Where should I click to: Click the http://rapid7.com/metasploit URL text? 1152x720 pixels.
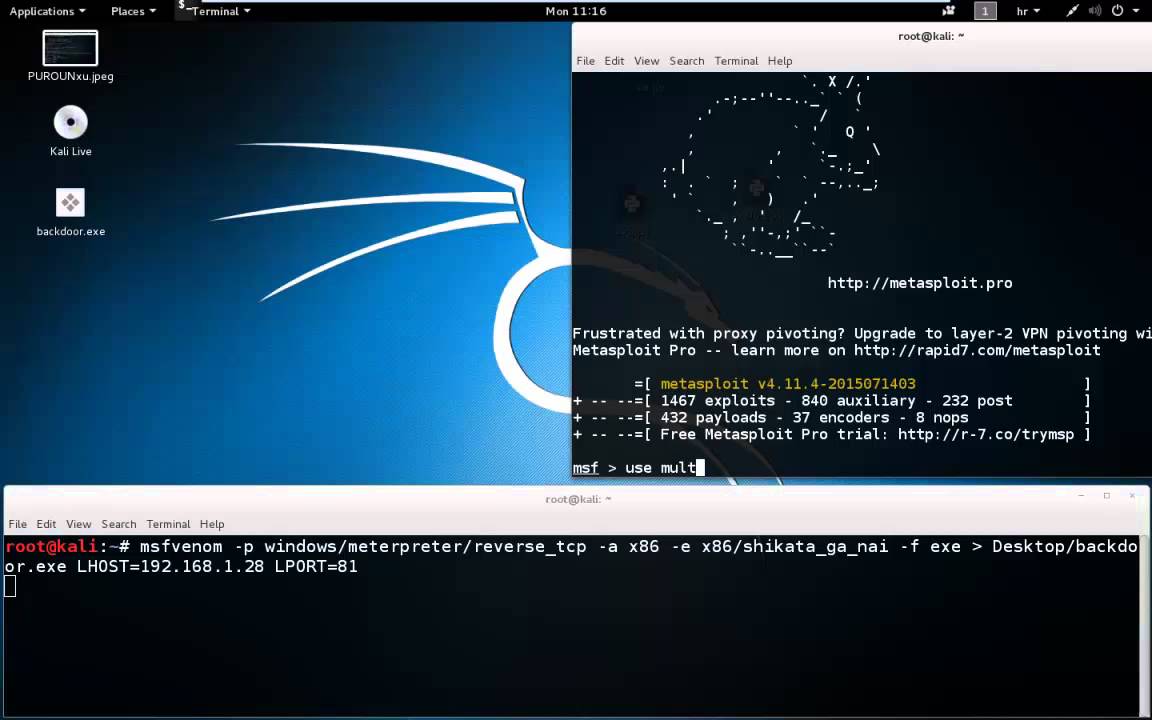977,350
